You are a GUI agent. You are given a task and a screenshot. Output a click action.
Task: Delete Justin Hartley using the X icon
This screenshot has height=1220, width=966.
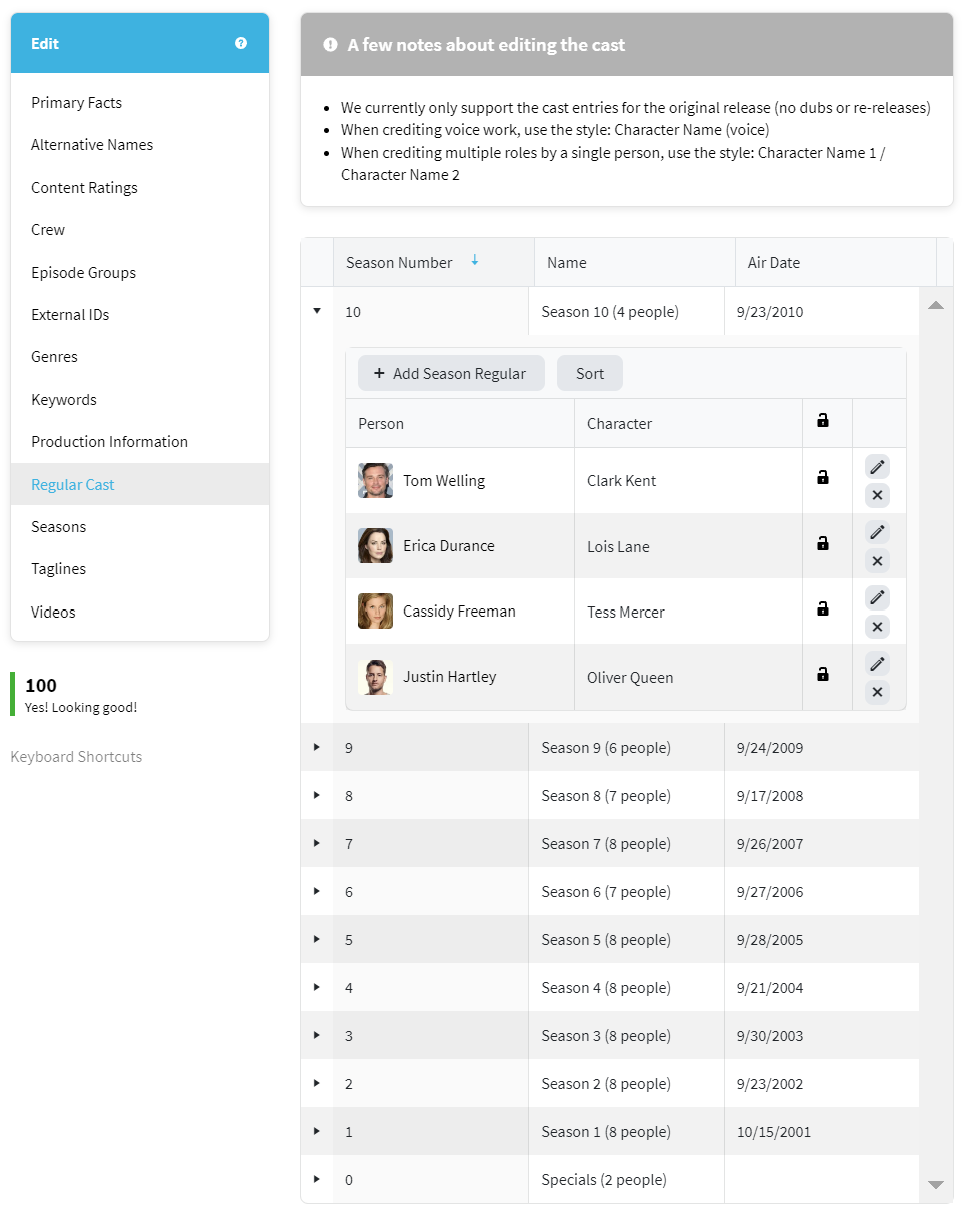(x=877, y=692)
